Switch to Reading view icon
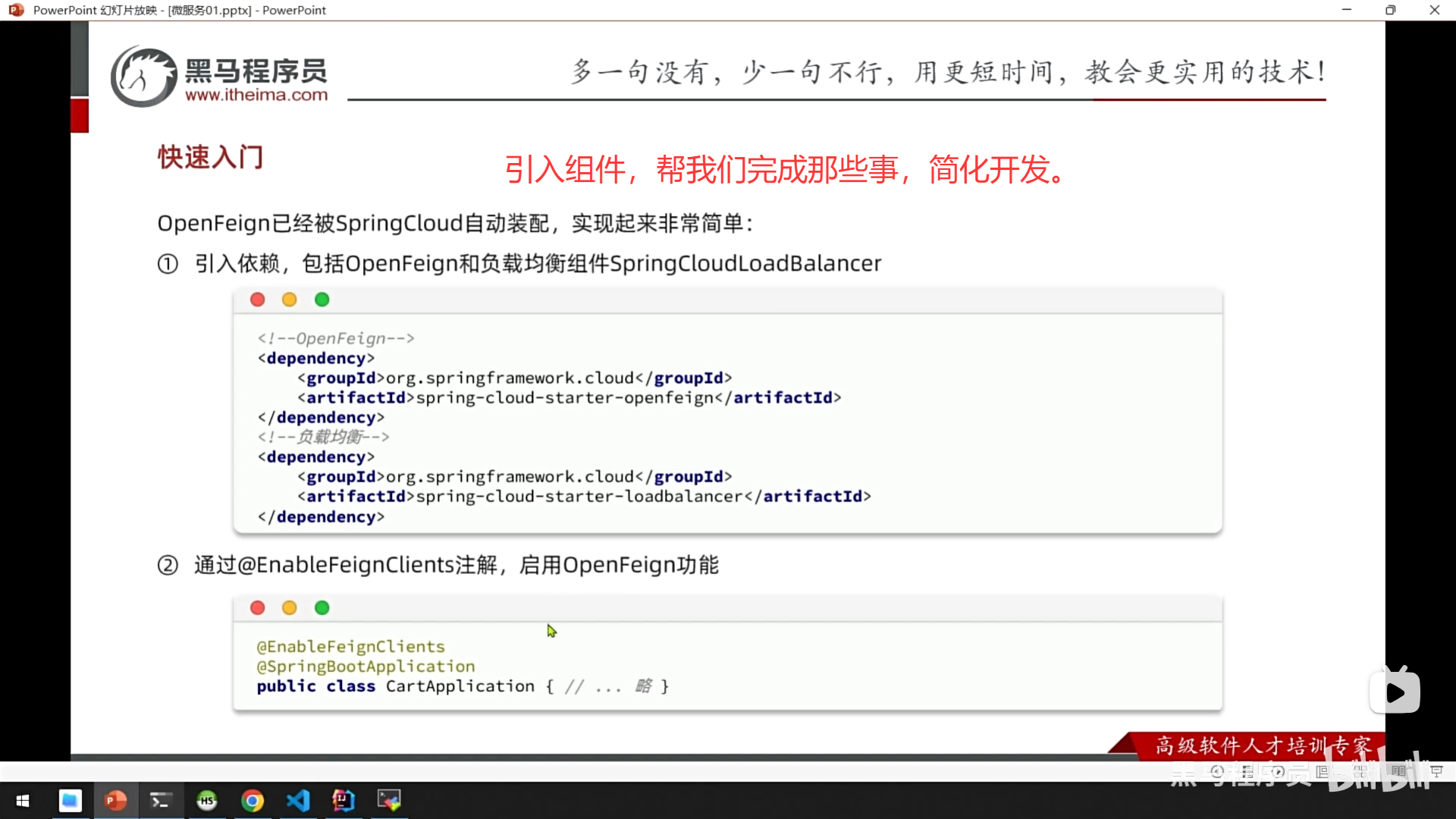1456x819 pixels. [1398, 771]
